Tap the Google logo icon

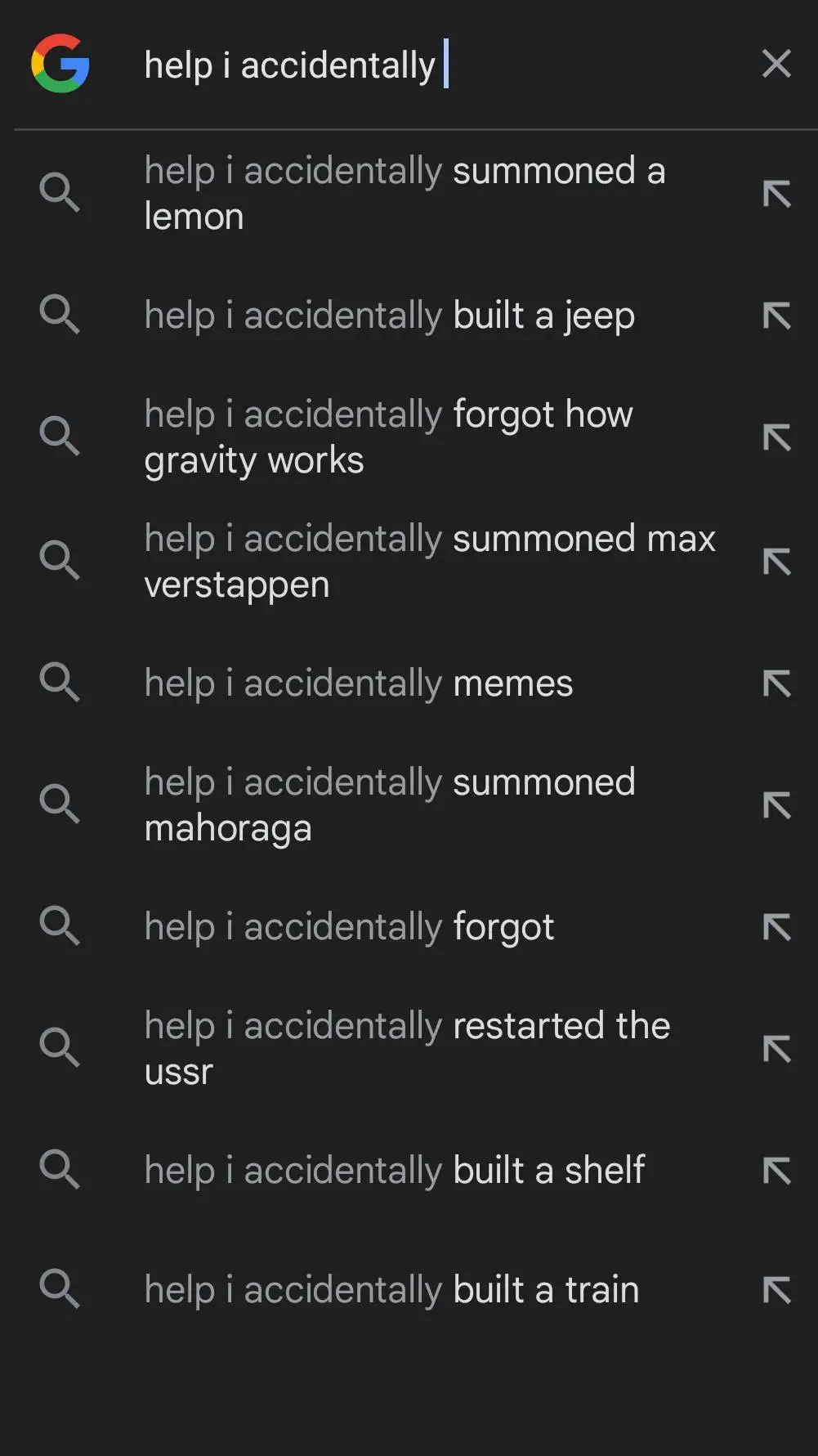coord(60,63)
